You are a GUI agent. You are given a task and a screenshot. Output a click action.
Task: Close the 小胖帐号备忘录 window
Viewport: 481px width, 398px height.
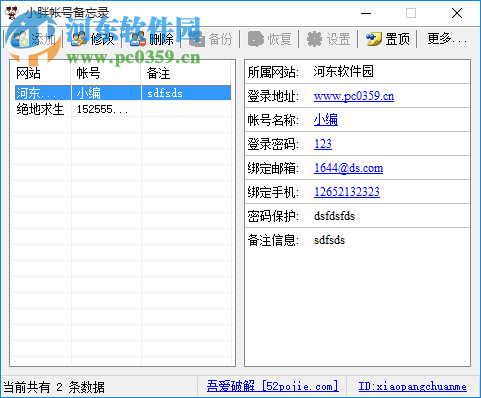pos(457,13)
